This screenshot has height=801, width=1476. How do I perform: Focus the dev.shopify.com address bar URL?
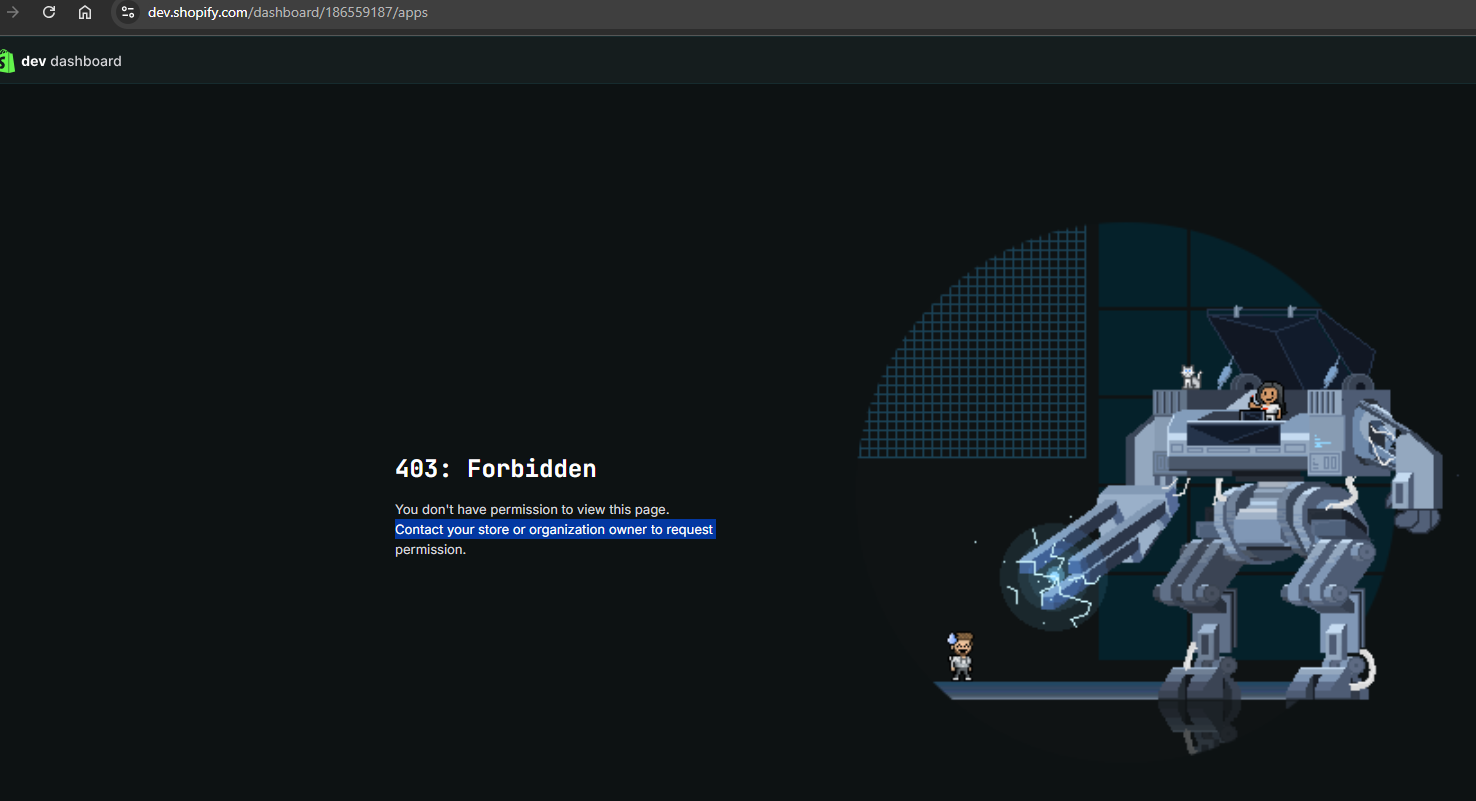point(288,13)
